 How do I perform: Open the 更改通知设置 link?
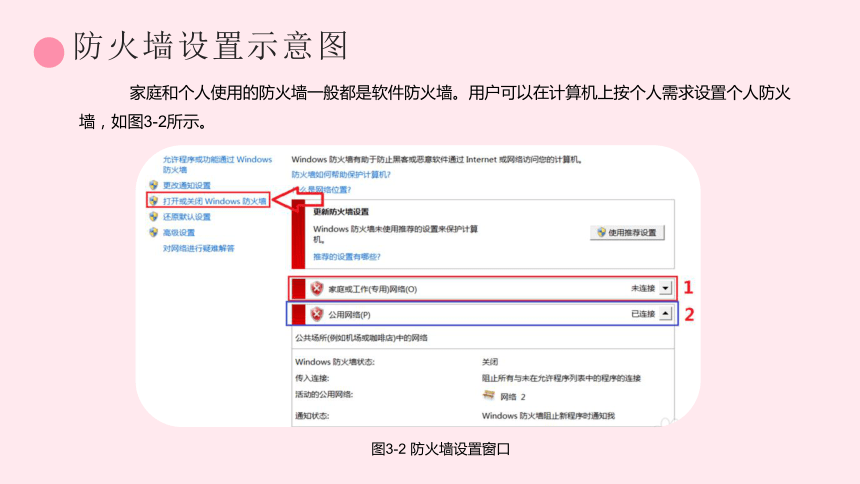point(186,185)
